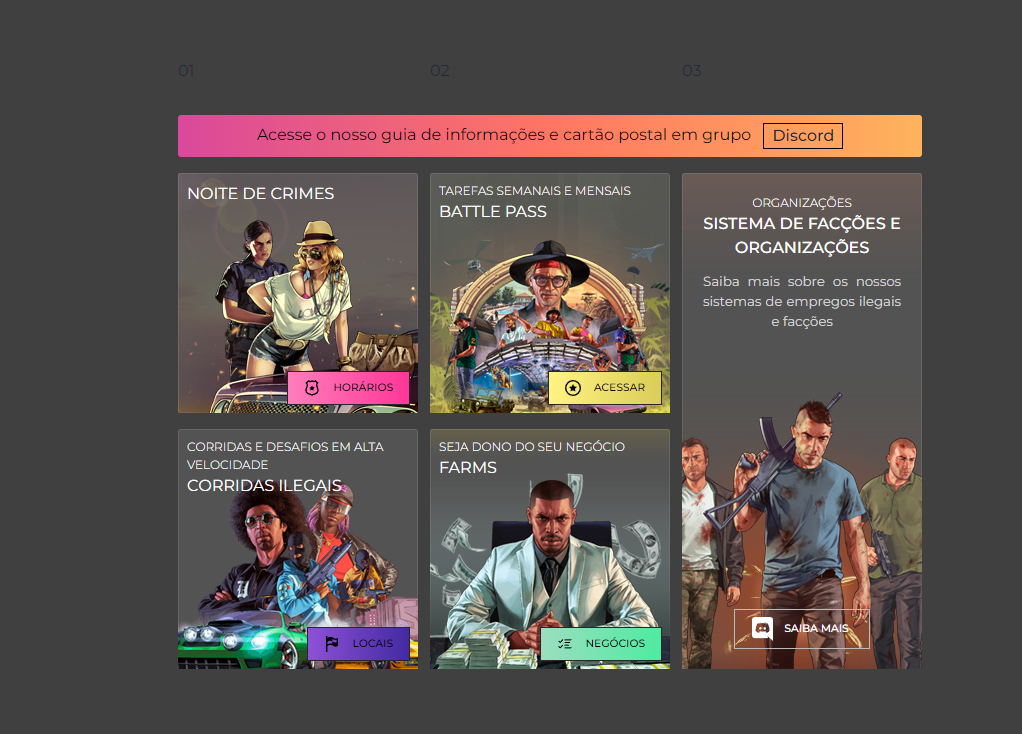Click the SEJA DONO DO SEU NEGÓCIO subtitle

click(532, 447)
